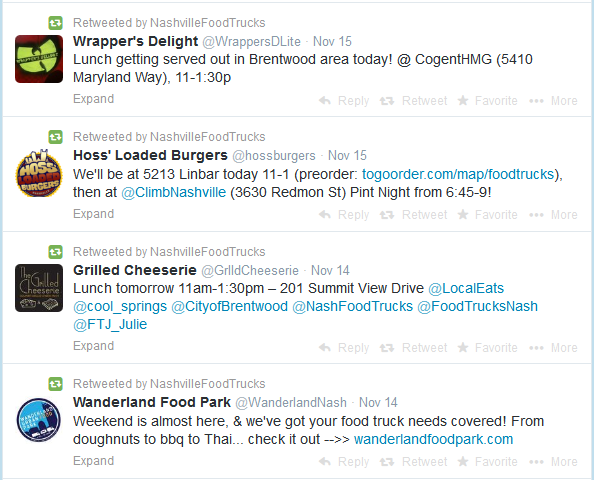The height and width of the screenshot is (480, 594).
Task: Expand the Wrapper's Delight tweet
Action: 94,99
